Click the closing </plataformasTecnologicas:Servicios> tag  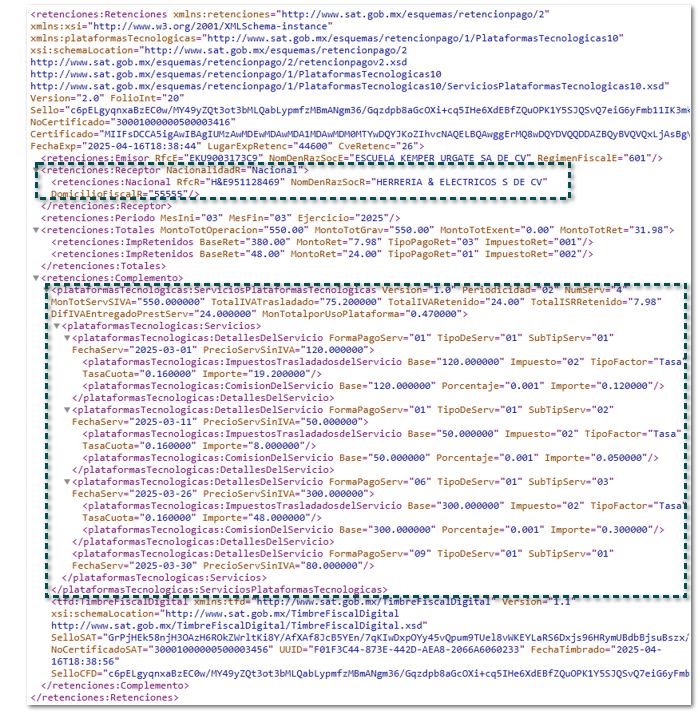(x=164, y=577)
